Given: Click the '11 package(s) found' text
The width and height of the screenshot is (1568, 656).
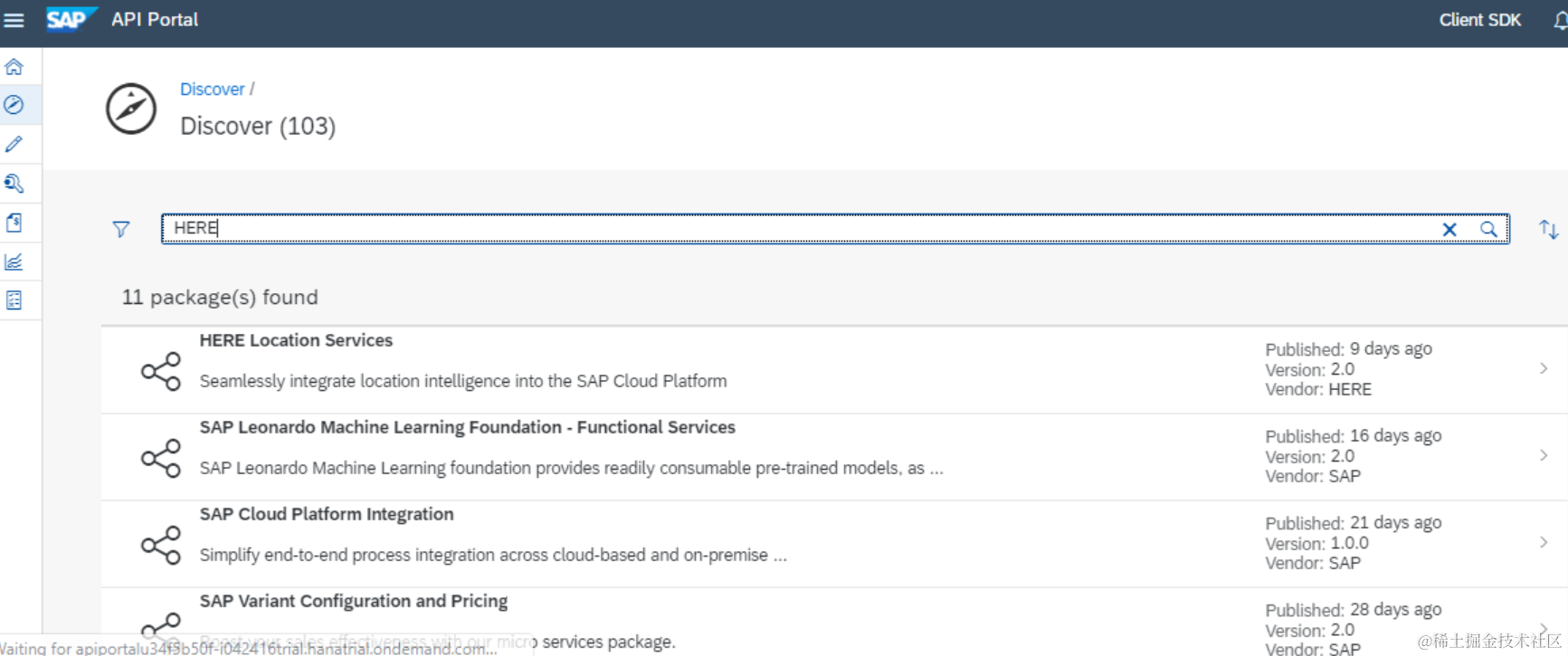Looking at the screenshot, I should click(220, 298).
